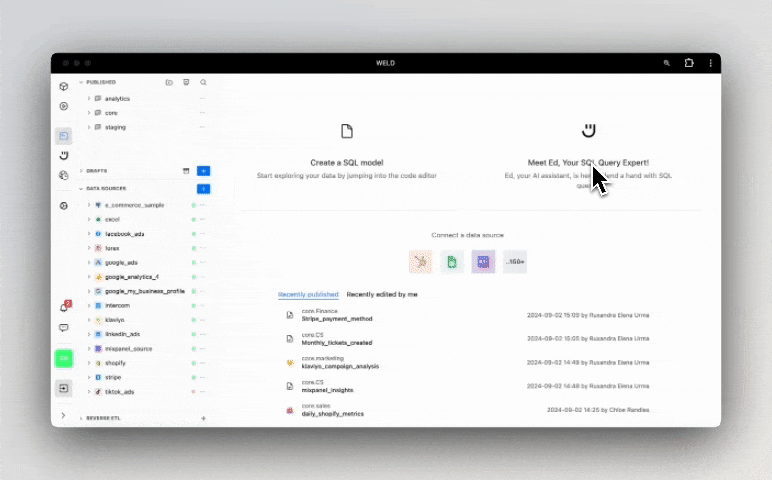Click the search icon in Published header
Image resolution: width=772 pixels, height=480 pixels.
click(203, 82)
